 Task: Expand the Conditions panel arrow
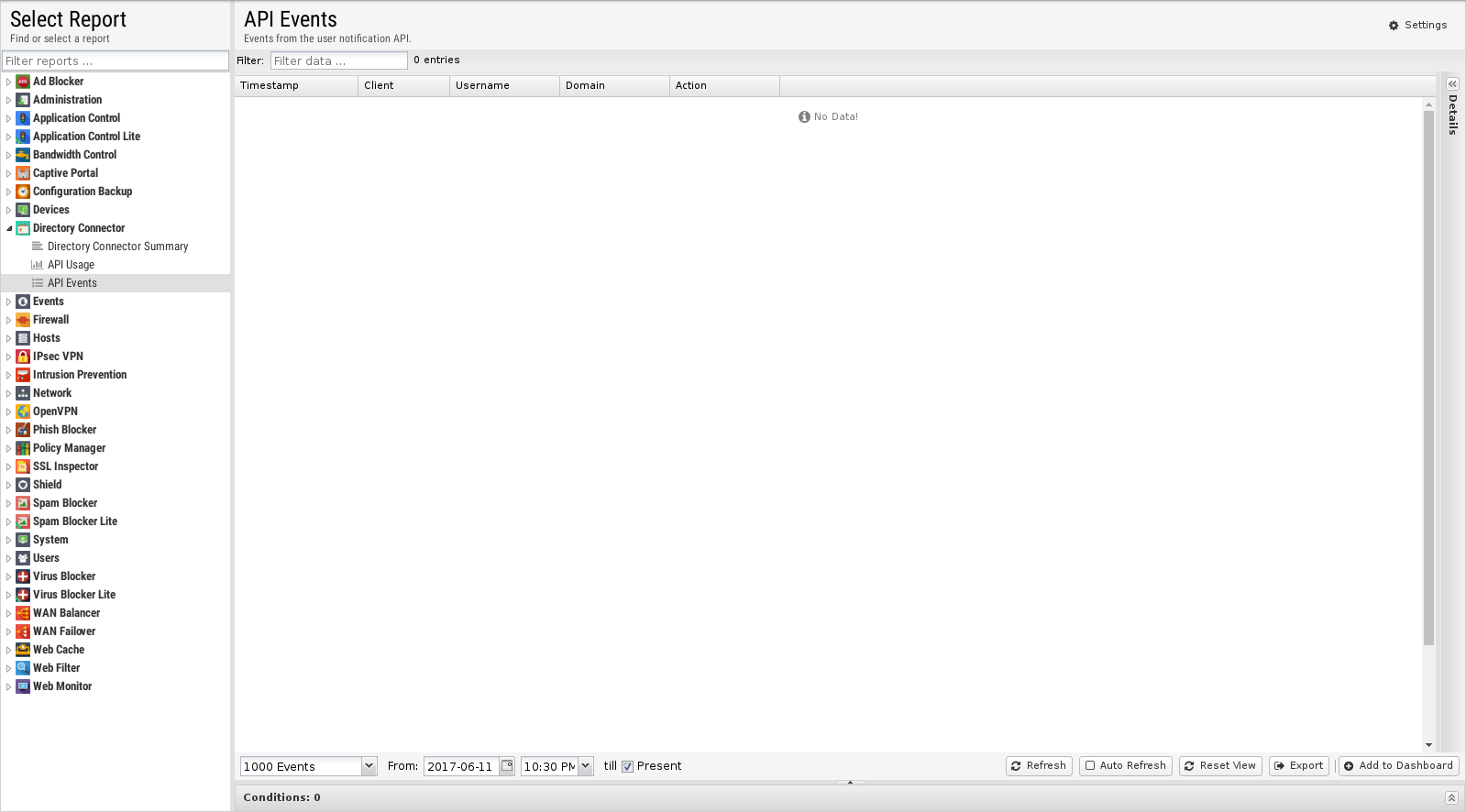1451,797
